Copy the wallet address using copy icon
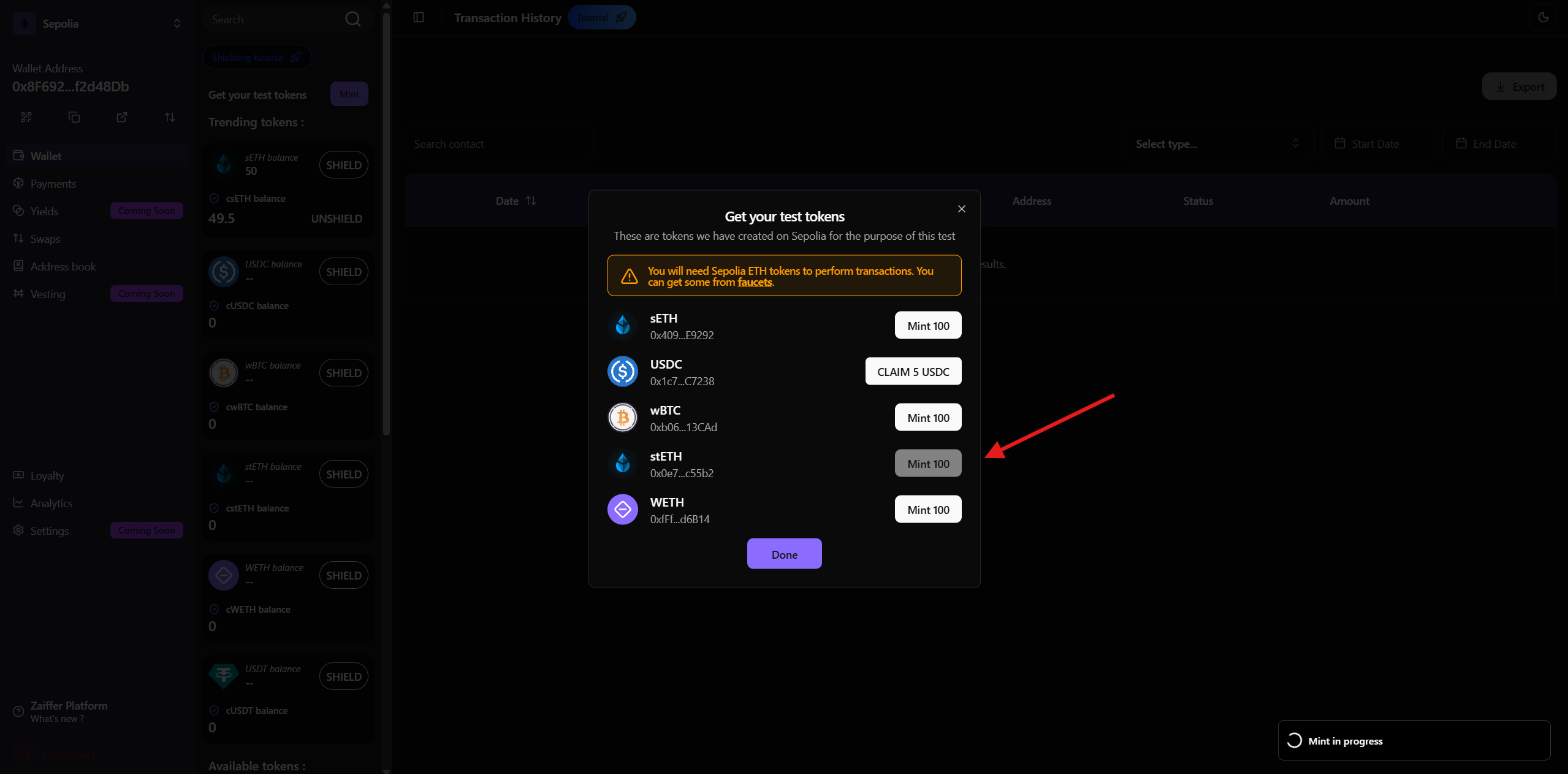 coord(74,117)
